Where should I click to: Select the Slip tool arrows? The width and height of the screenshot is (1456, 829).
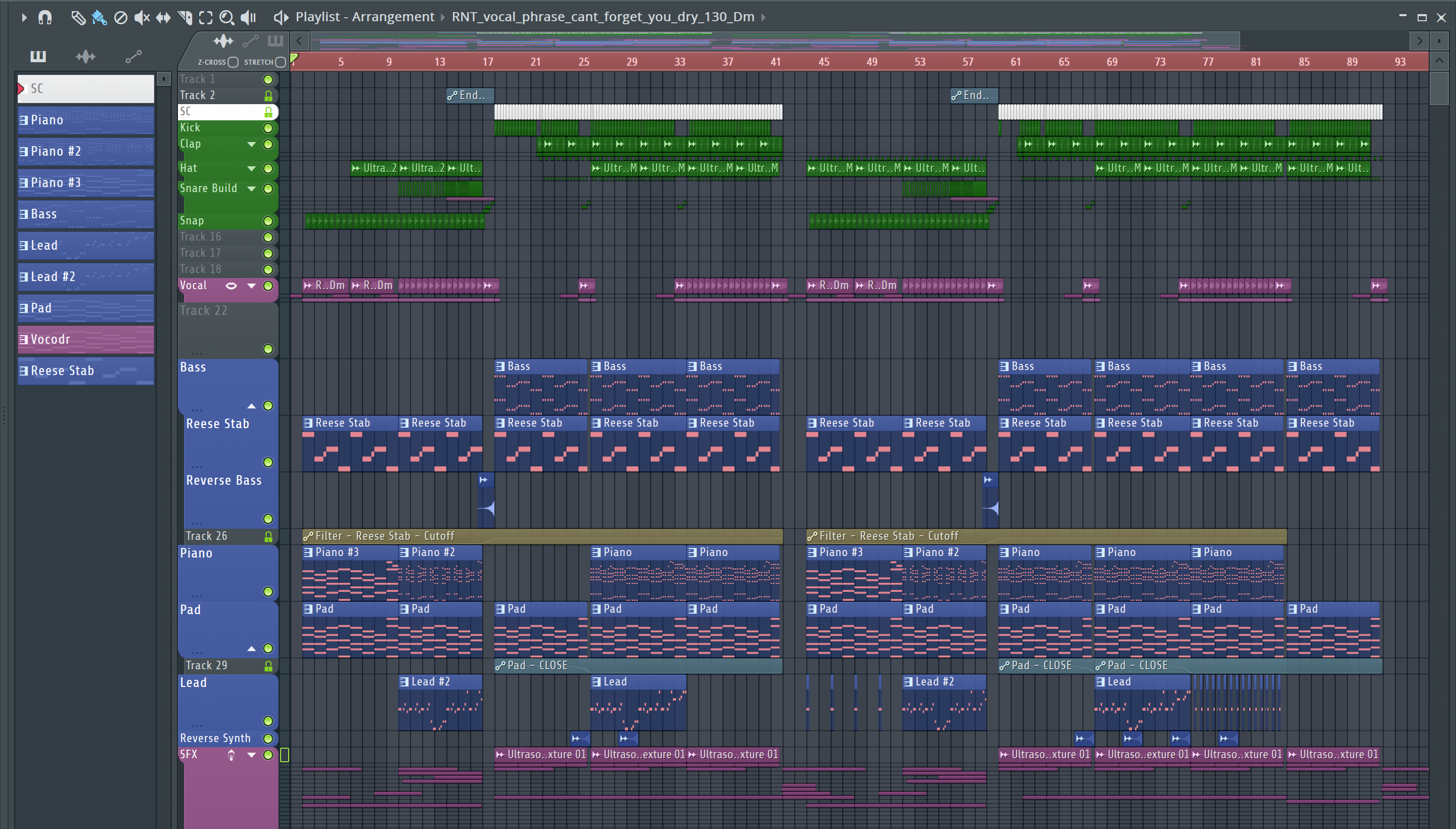pos(163,18)
